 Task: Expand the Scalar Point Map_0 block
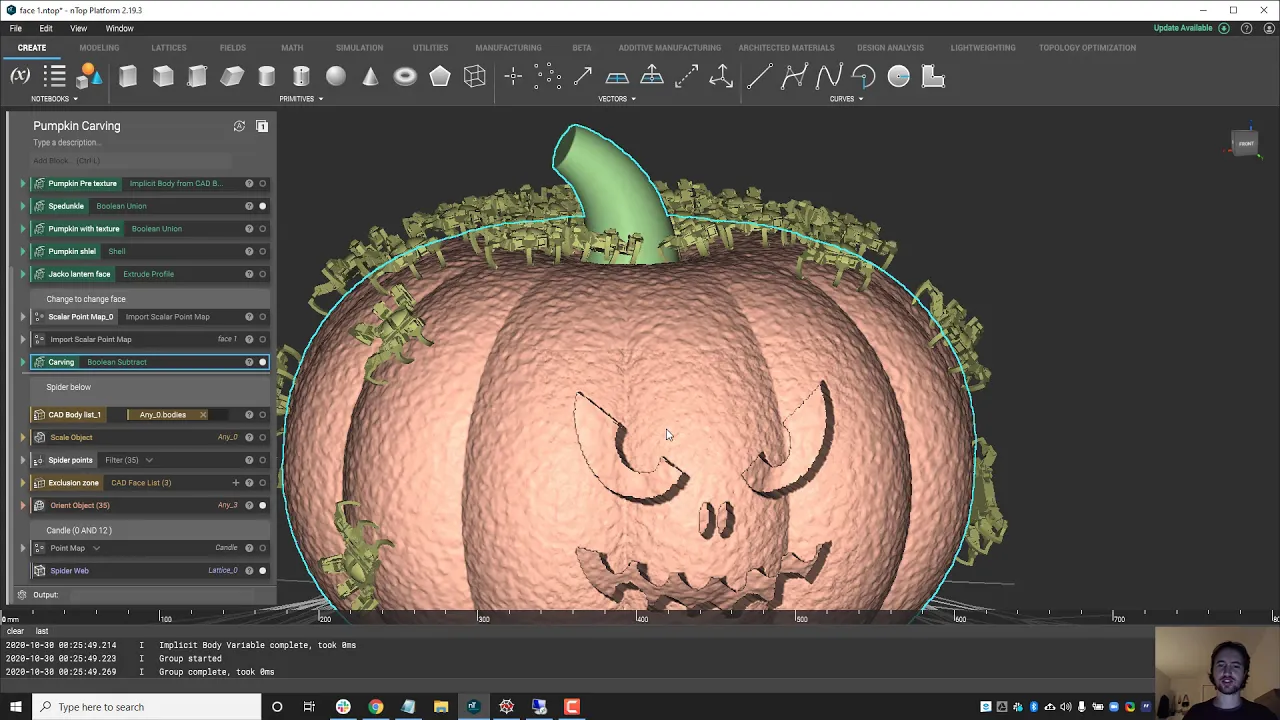click(23, 317)
